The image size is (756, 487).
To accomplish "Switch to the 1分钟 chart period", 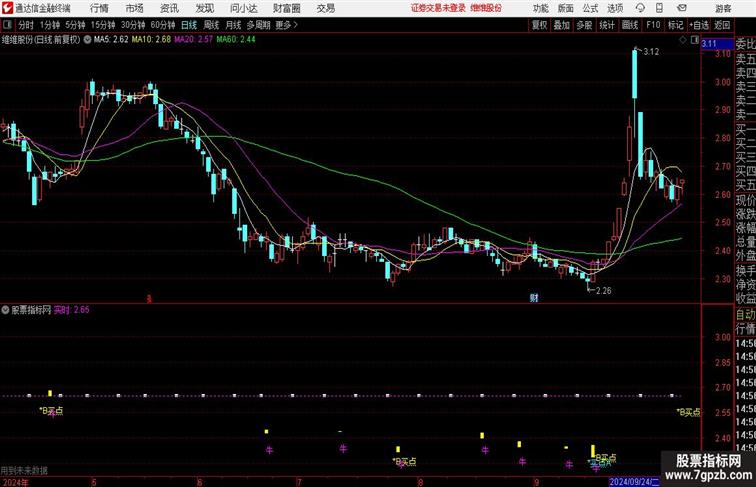I will (50, 25).
